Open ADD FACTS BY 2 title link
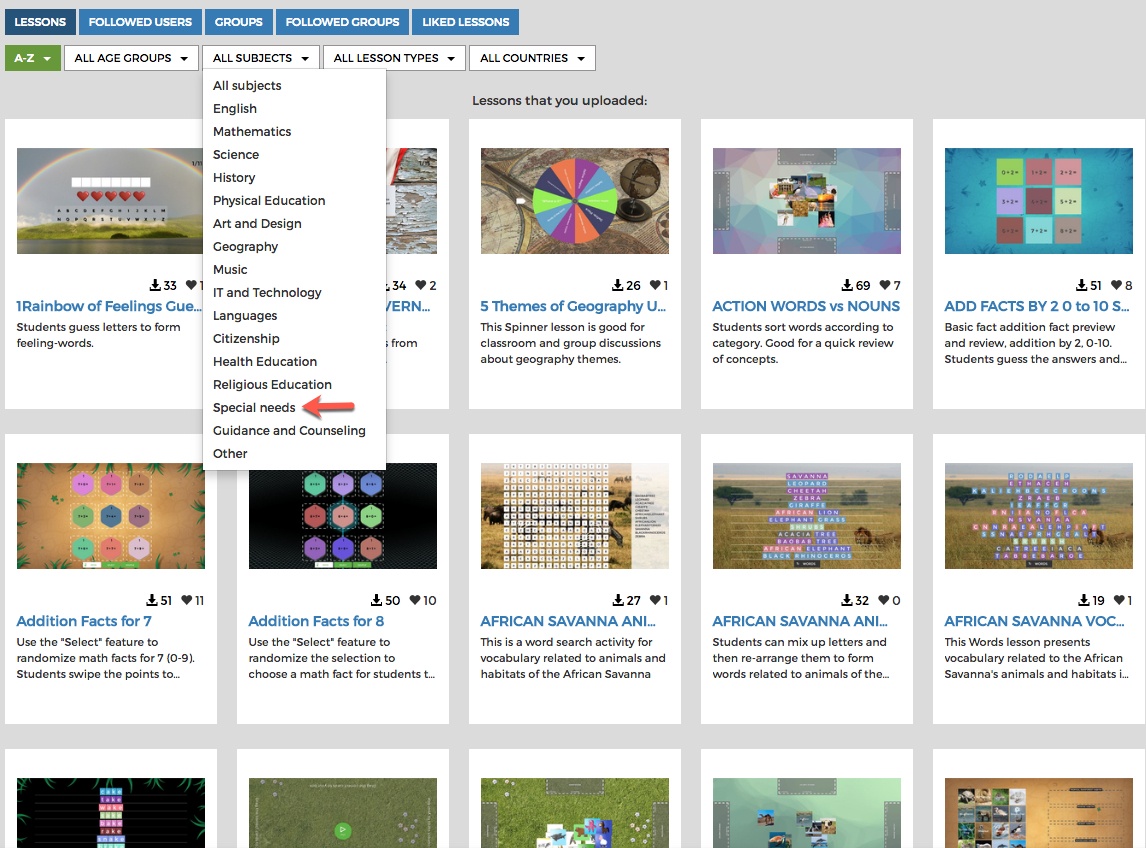This screenshot has height=848, width=1146. [1037, 306]
